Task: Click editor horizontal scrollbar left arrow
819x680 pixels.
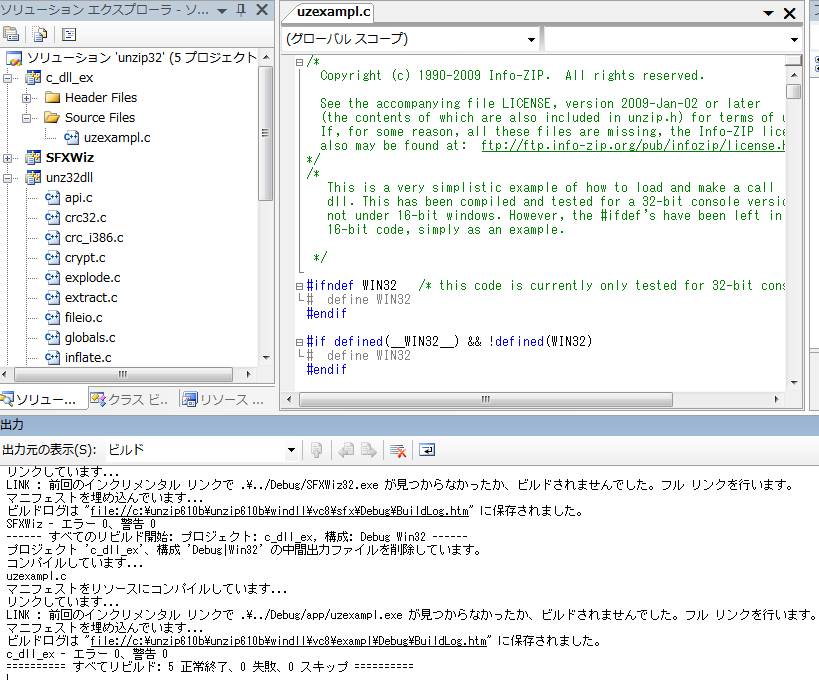Action: (x=289, y=400)
